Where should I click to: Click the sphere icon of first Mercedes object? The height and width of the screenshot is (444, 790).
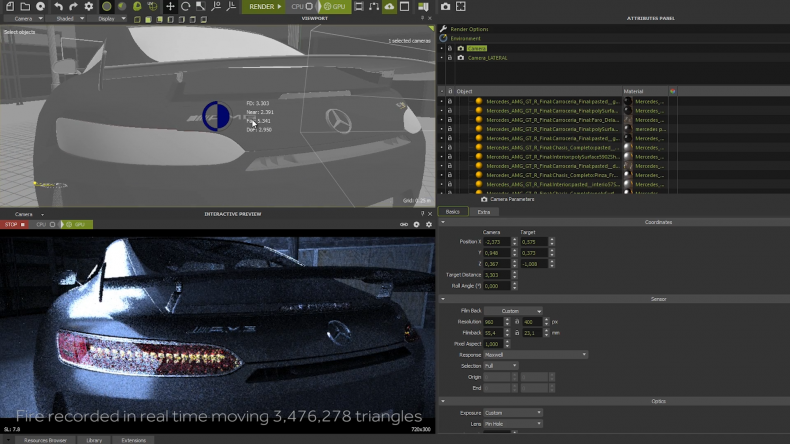[479, 101]
